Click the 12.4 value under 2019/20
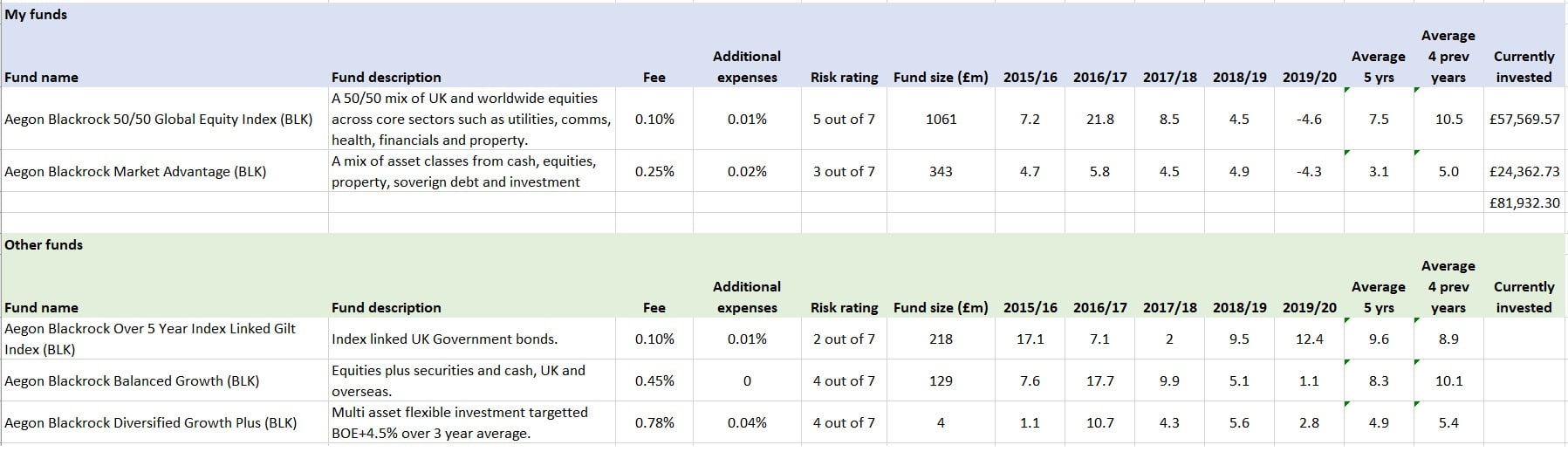This screenshot has width=1568, height=452. 1309,339
